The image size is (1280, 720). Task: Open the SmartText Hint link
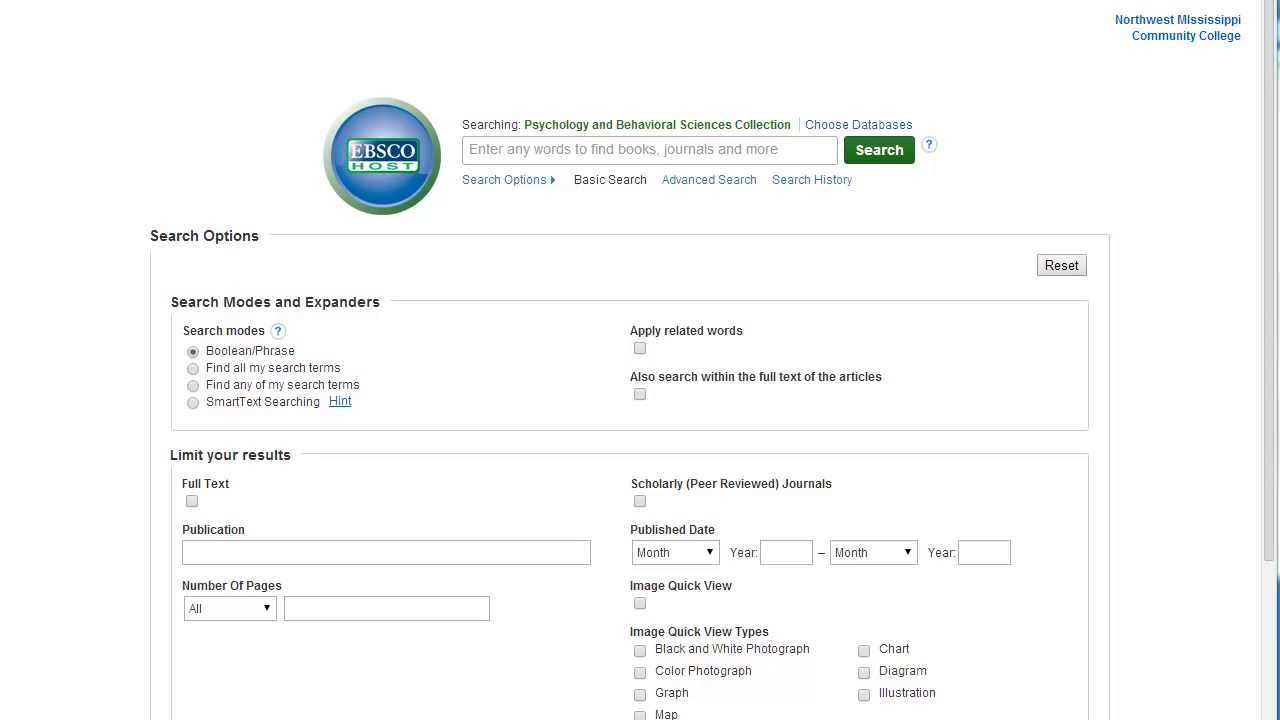click(340, 401)
